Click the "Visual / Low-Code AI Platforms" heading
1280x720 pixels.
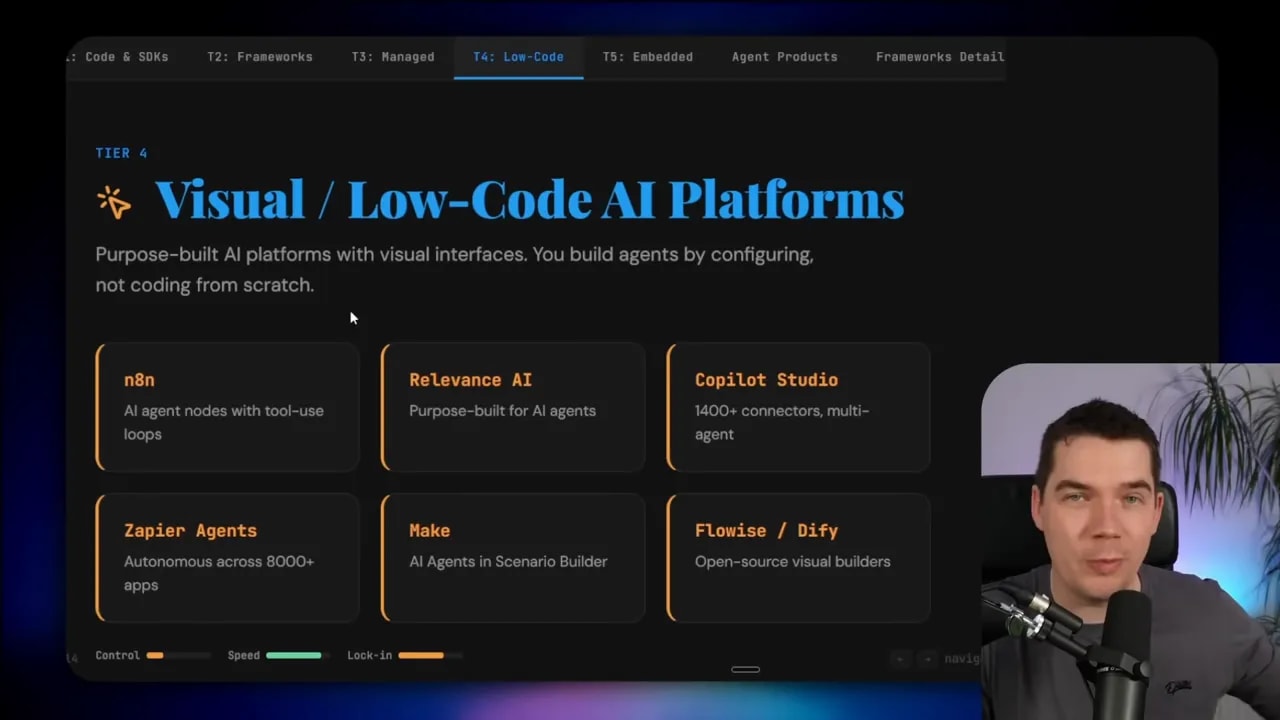pyautogui.click(x=529, y=199)
